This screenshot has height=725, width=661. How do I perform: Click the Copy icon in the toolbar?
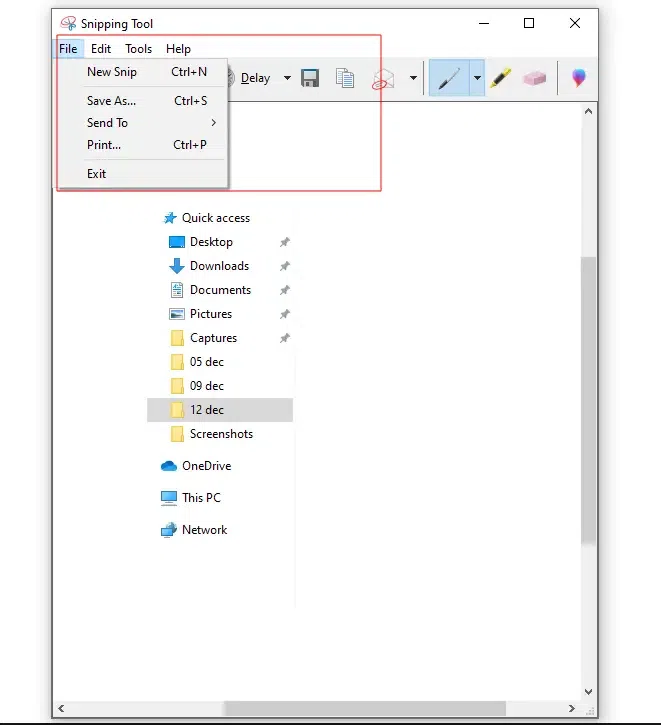[345, 78]
